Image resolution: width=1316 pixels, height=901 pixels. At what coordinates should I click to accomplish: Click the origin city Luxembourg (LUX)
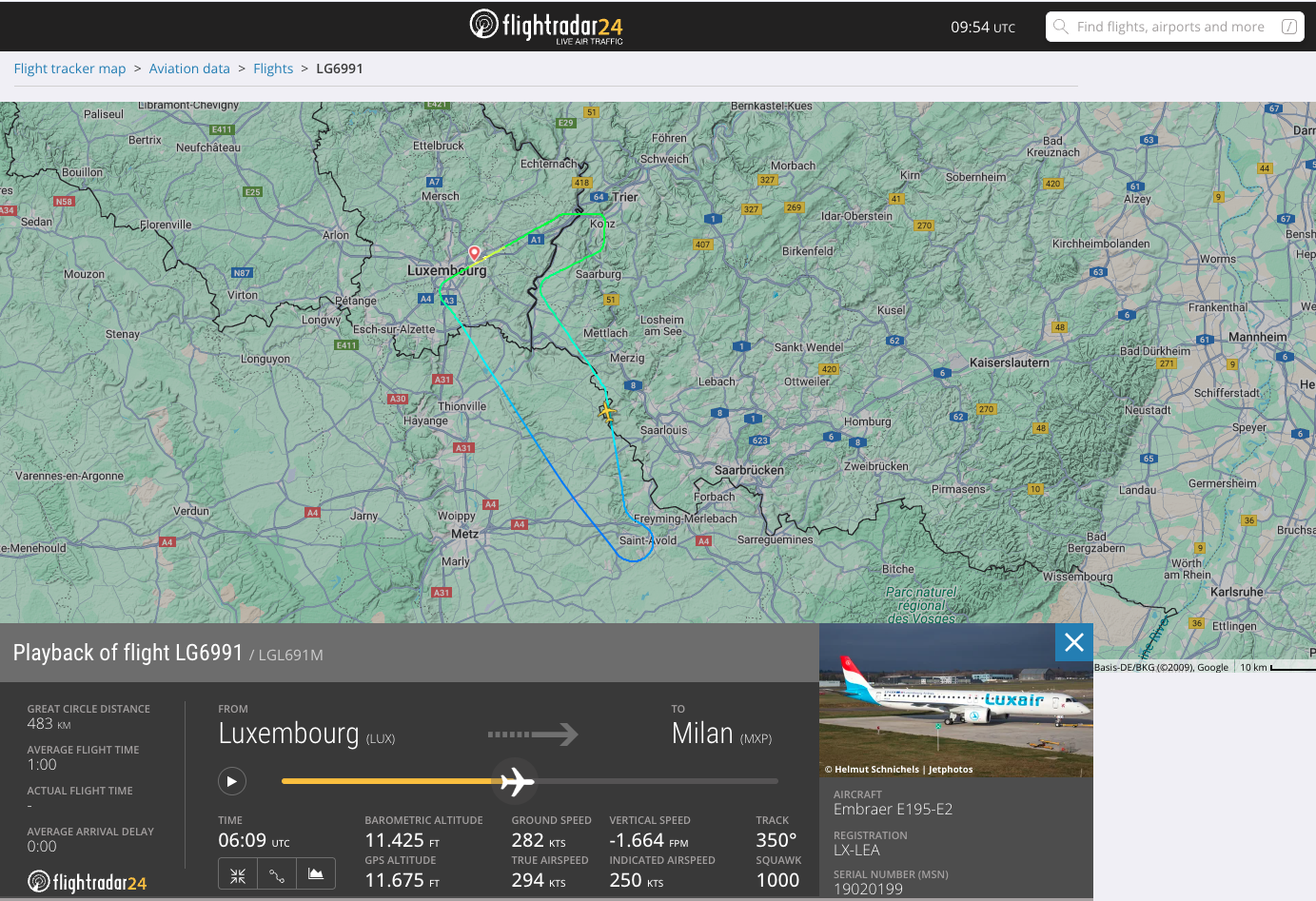(x=306, y=734)
